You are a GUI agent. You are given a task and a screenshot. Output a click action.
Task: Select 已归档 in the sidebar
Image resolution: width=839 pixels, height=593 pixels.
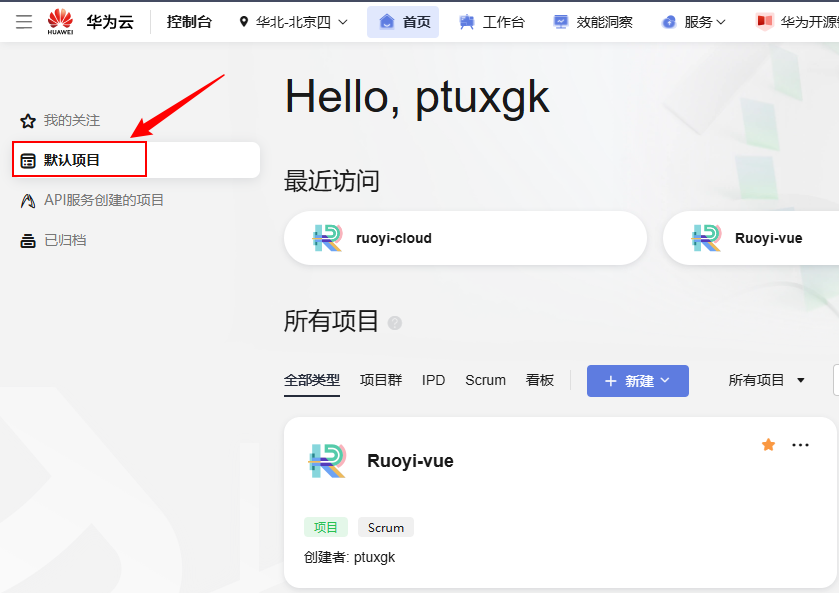point(65,240)
